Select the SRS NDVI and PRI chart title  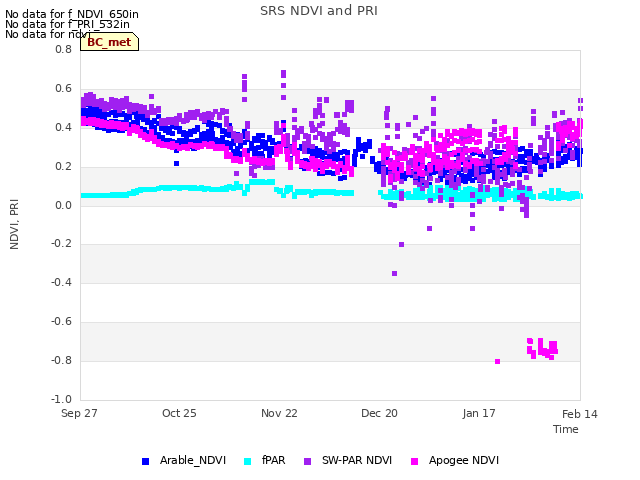(319, 11)
